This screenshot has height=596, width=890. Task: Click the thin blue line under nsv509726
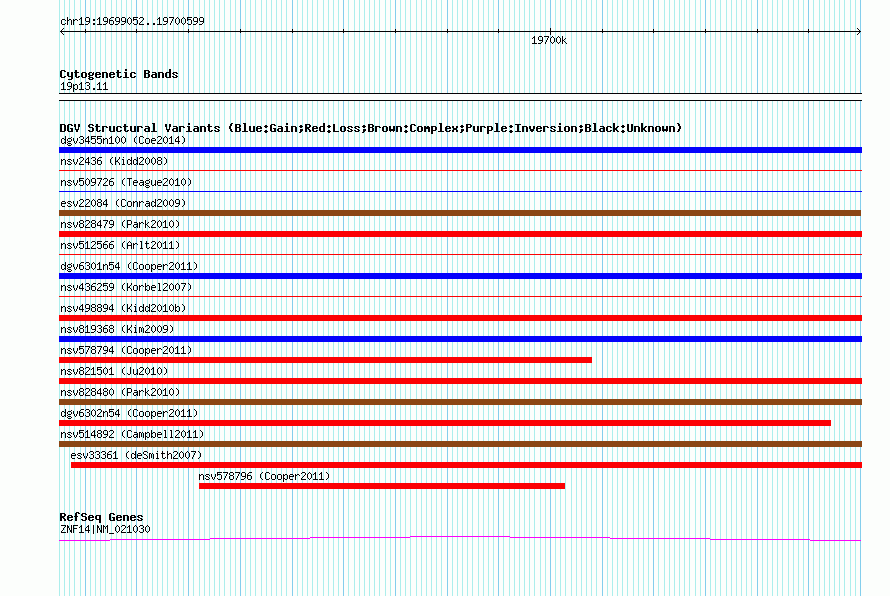(x=460, y=191)
